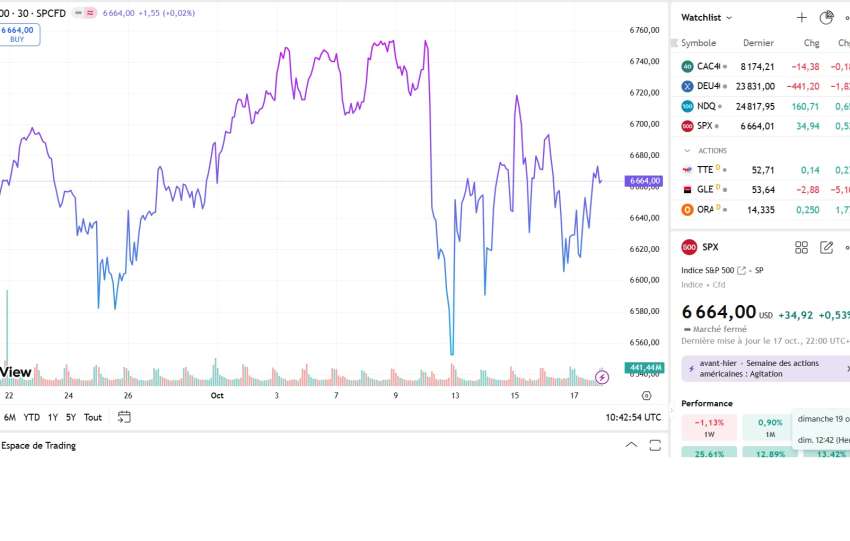Viewport: 850px width, 541px height.
Task: Click the calendar go-to-date icon
Action: pyautogui.click(x=124, y=417)
